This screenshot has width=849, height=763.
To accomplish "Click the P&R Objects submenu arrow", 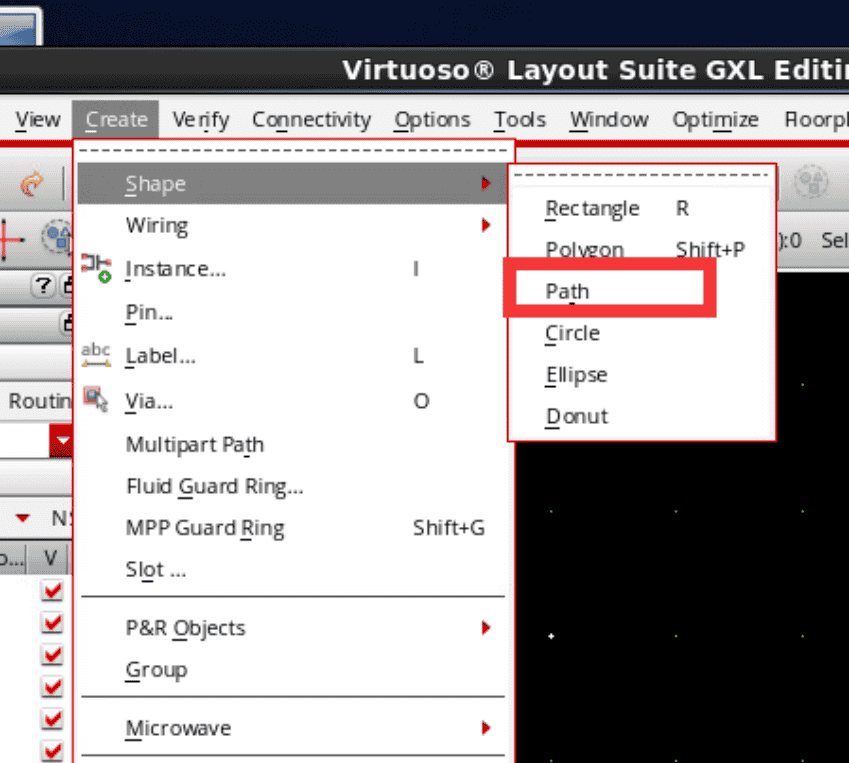I will point(486,628).
